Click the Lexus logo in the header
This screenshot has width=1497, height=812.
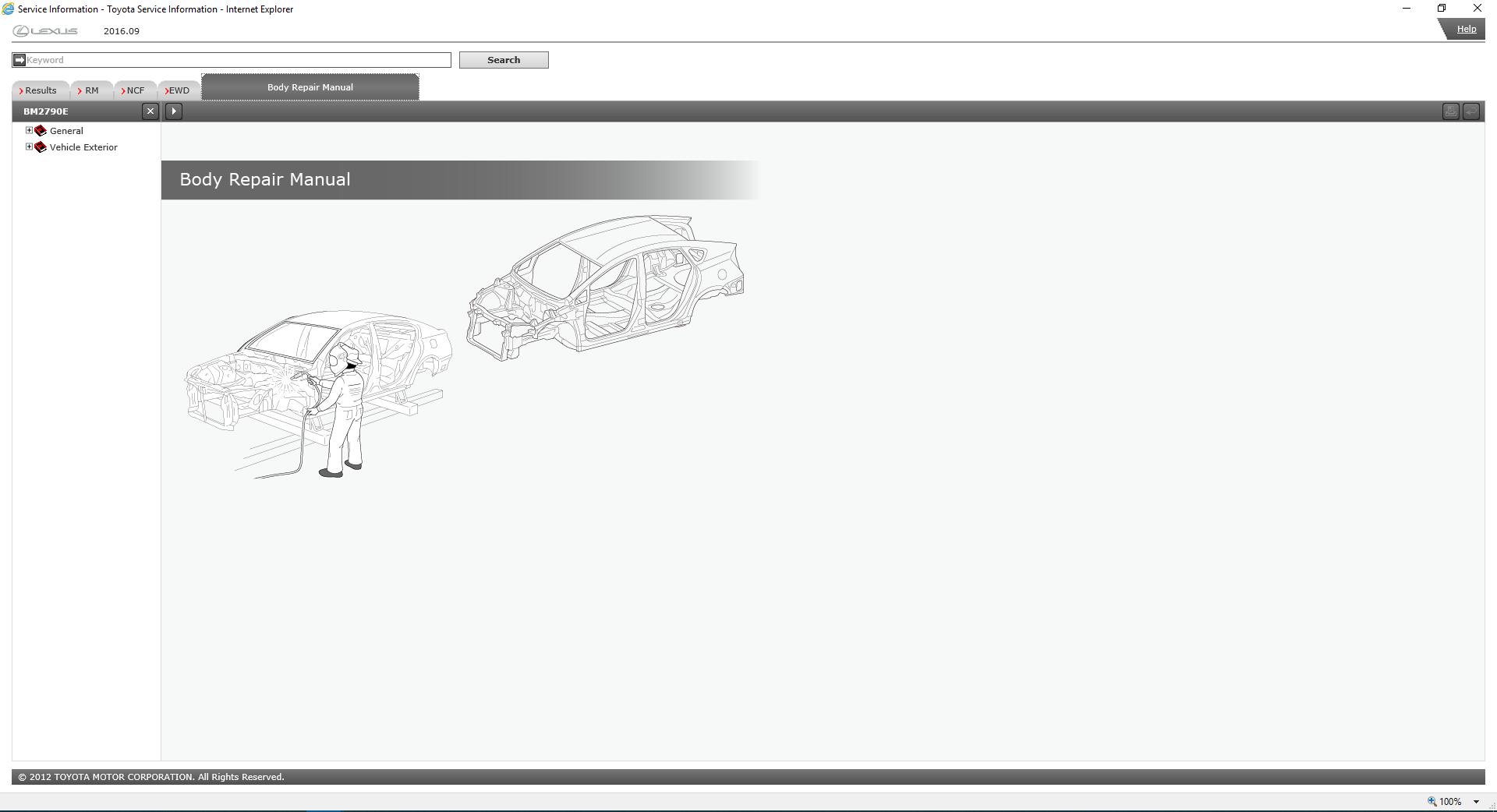coord(45,31)
